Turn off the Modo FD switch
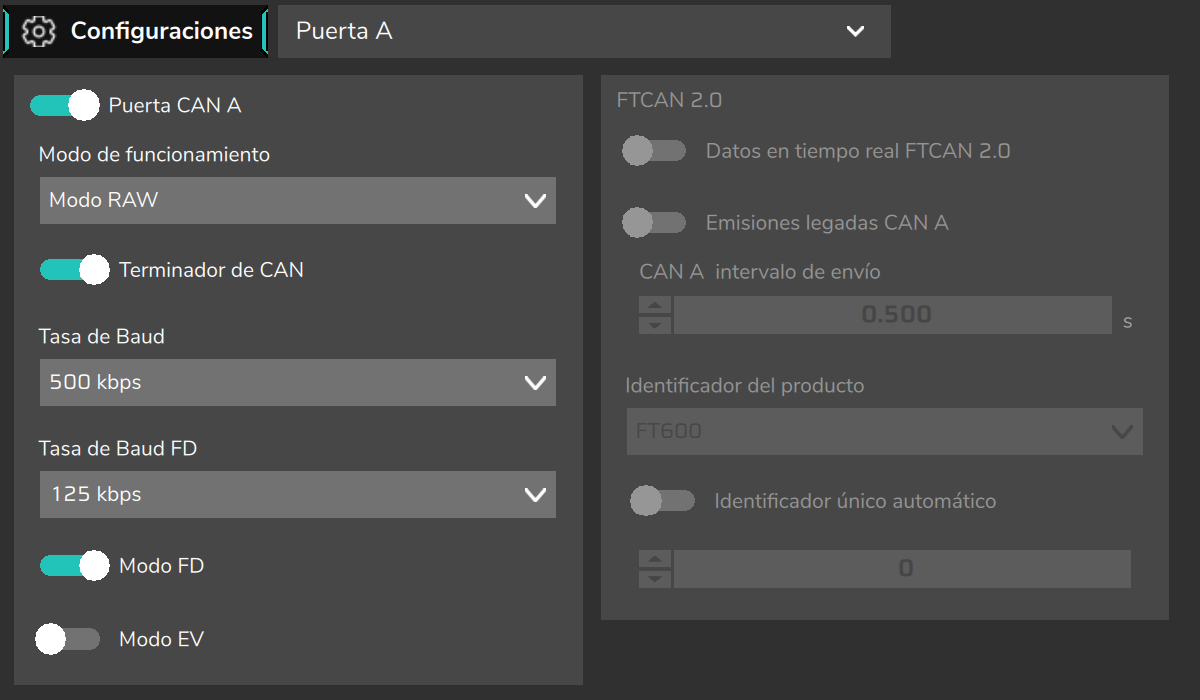1200x700 pixels. (75, 565)
